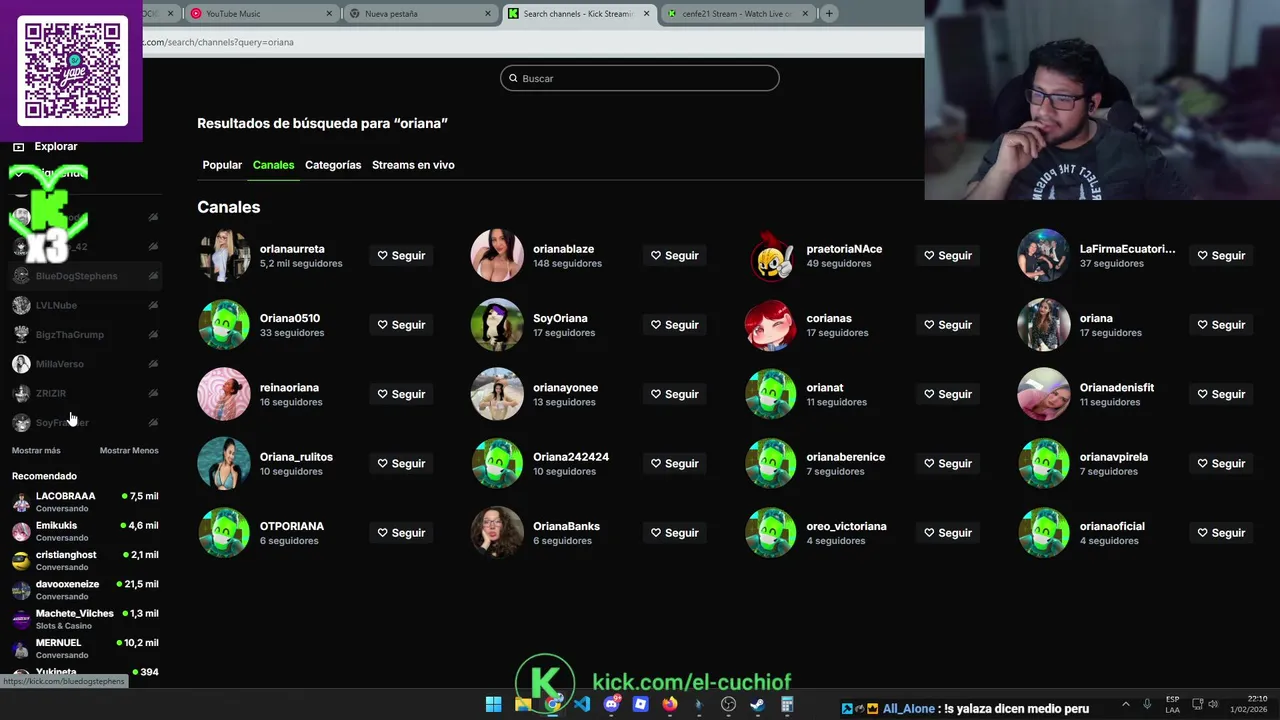Follow orianaoficial with Seguir button
Screen dimensions: 1280x720
tap(1221, 533)
